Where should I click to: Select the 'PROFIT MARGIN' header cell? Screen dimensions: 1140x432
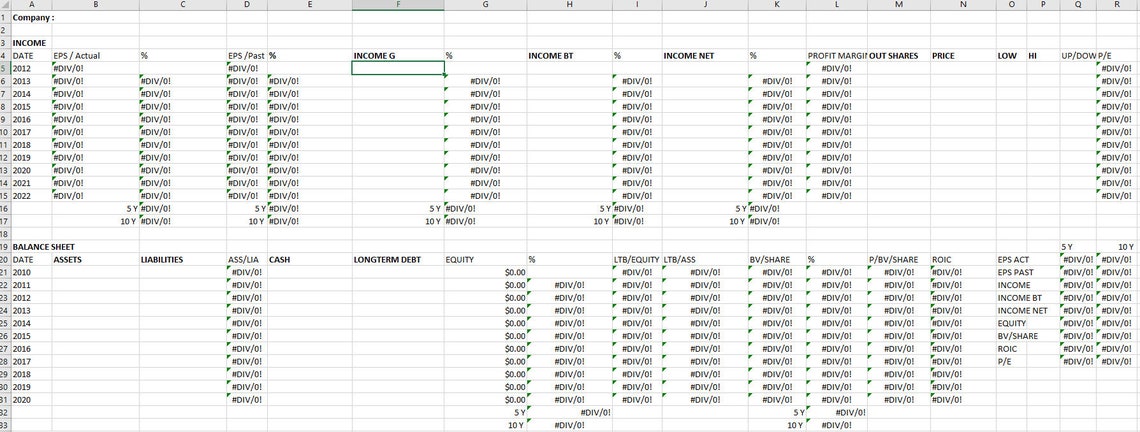tap(836, 55)
